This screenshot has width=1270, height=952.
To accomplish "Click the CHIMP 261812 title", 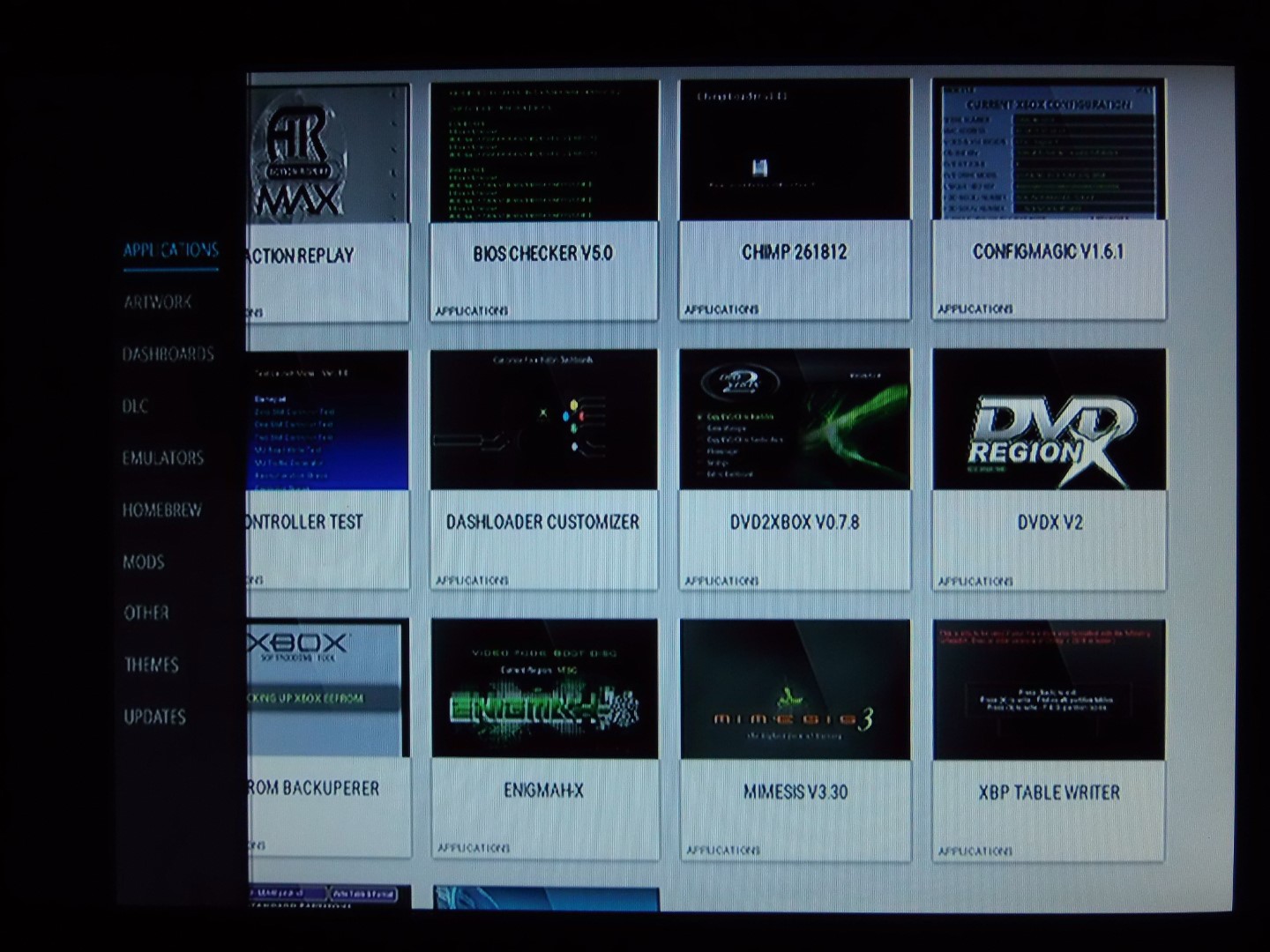I will [795, 252].
